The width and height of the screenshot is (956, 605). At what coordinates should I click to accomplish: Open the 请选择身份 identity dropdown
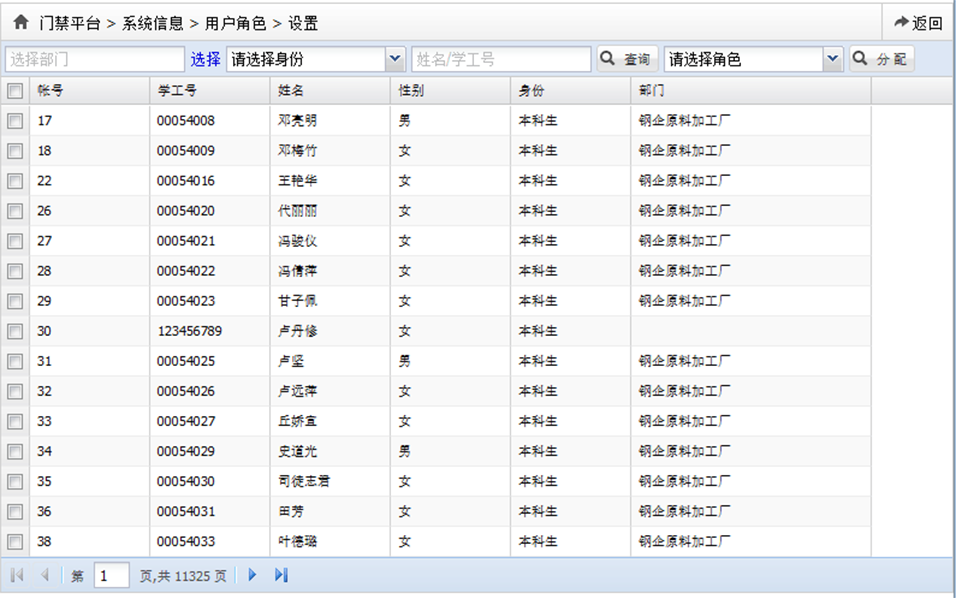pyautogui.click(x=394, y=60)
